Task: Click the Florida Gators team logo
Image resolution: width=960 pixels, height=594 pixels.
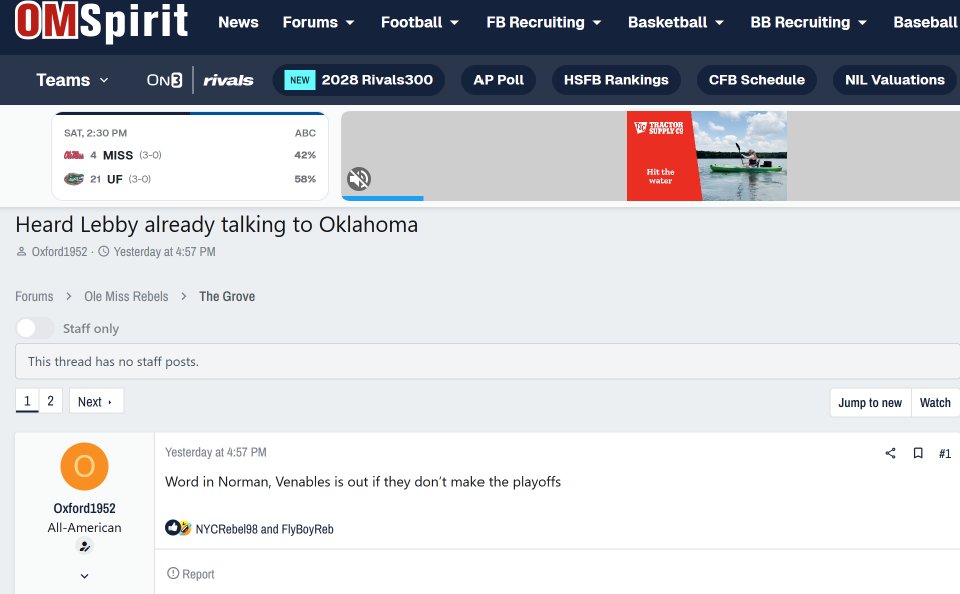Action: click(x=74, y=179)
